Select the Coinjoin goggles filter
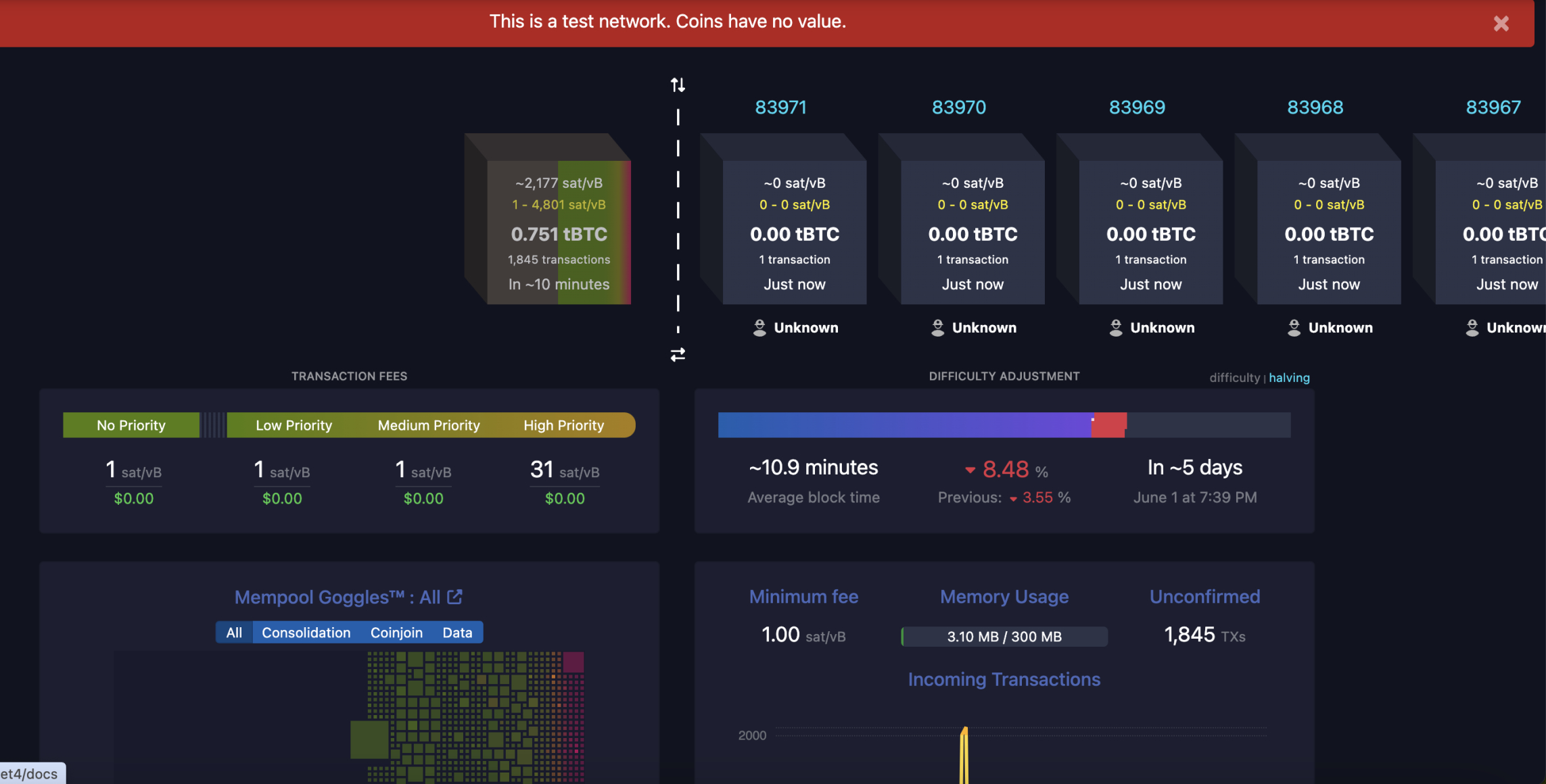Image resolution: width=1546 pixels, height=784 pixels. (396, 633)
